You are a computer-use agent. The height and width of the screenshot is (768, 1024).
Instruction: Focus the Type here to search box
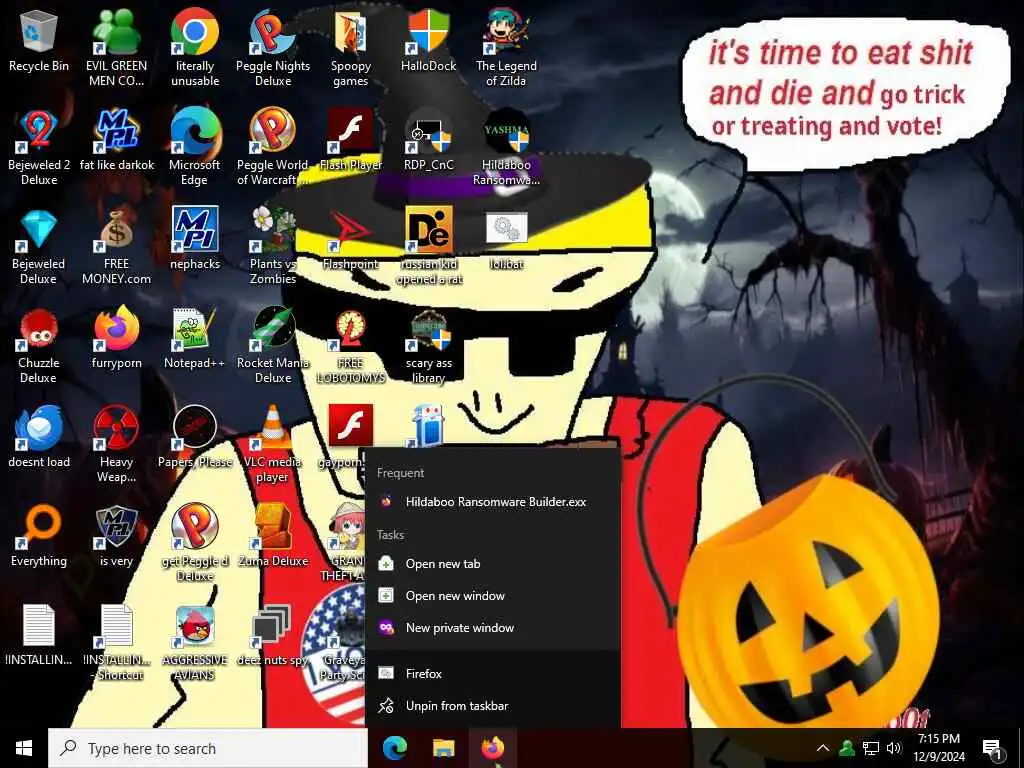coord(208,748)
